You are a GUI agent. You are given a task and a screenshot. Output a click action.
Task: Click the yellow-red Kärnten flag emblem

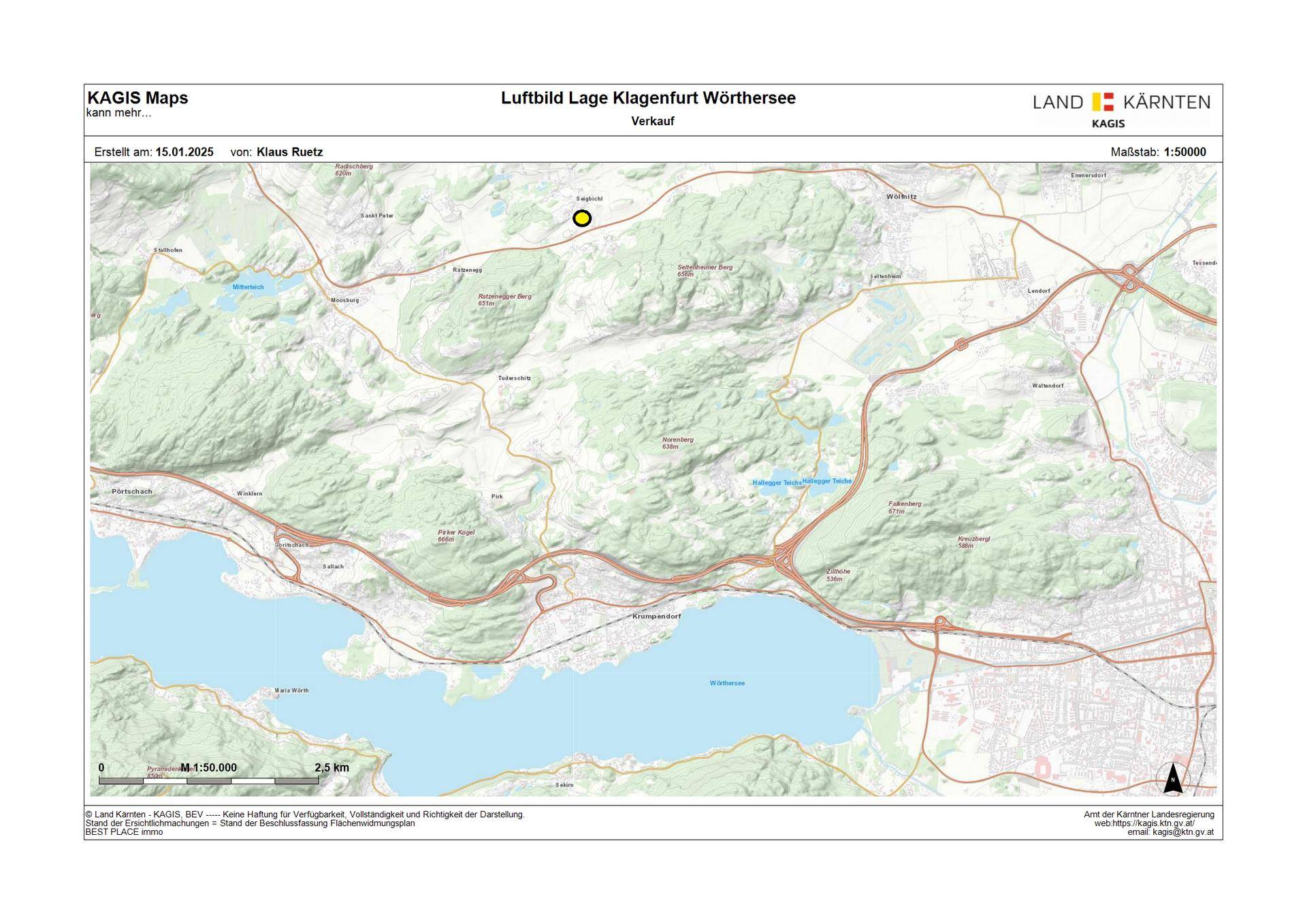click(1103, 102)
